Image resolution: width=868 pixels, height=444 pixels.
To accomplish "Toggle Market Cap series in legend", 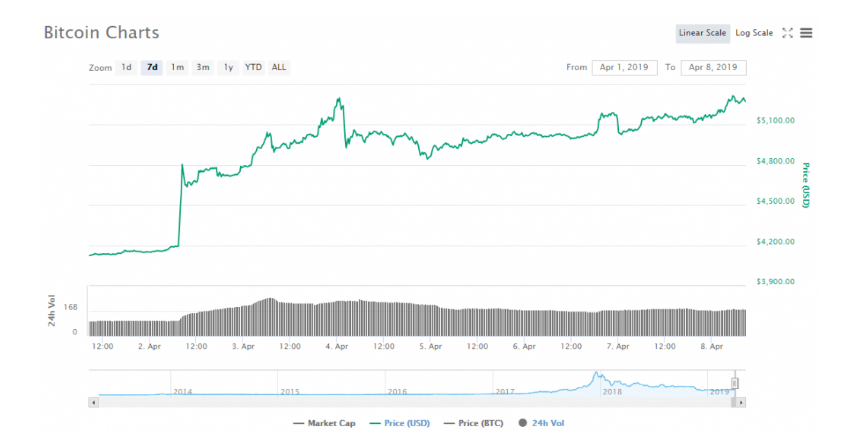I will [324, 423].
